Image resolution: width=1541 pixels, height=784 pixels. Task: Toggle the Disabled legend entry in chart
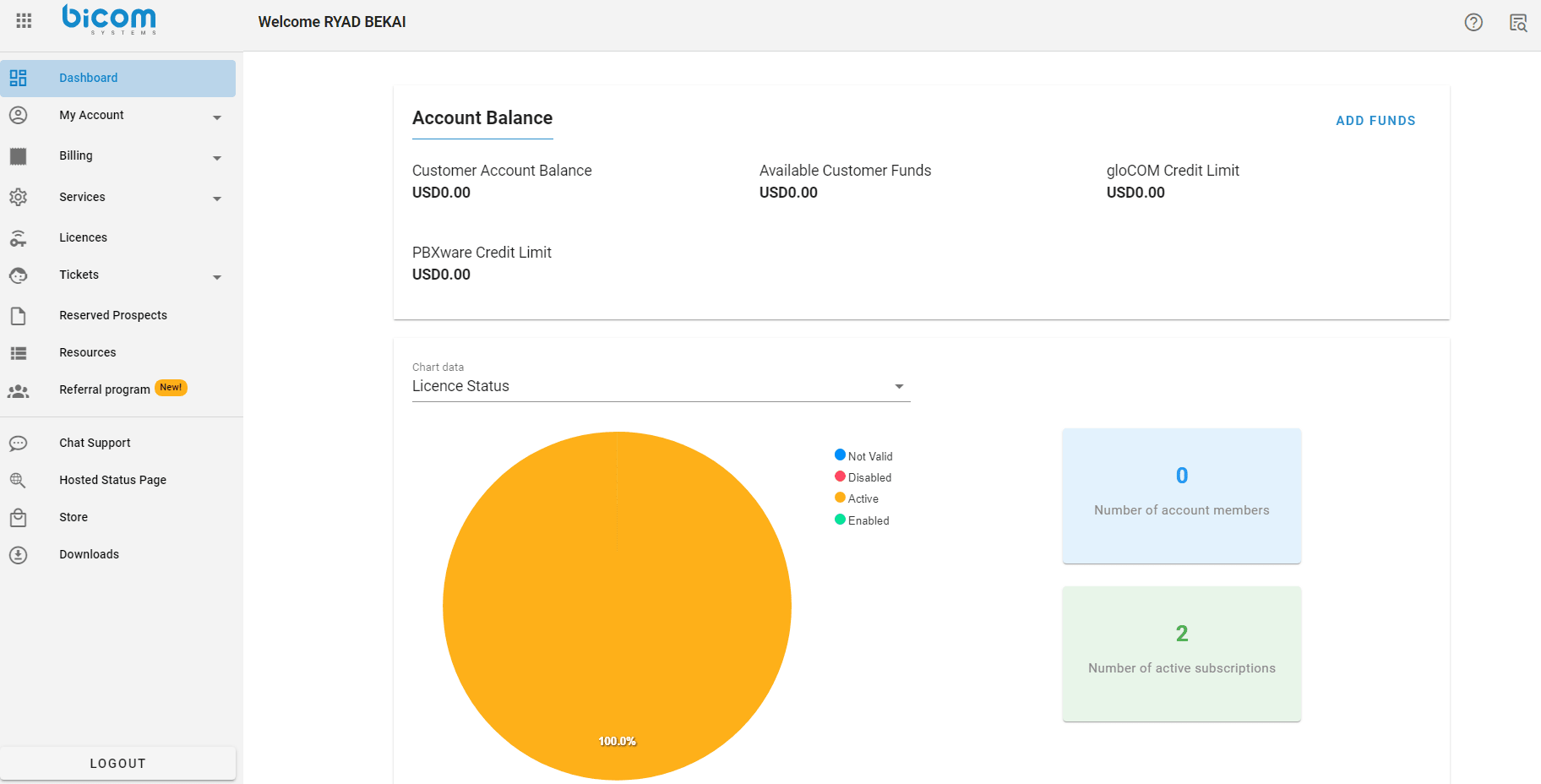click(x=863, y=477)
